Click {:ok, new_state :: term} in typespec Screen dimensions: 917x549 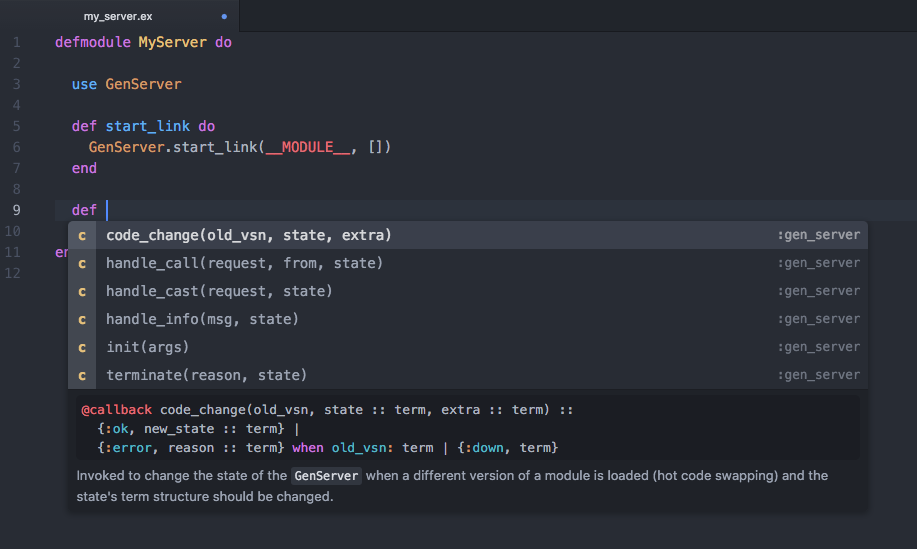(191, 429)
